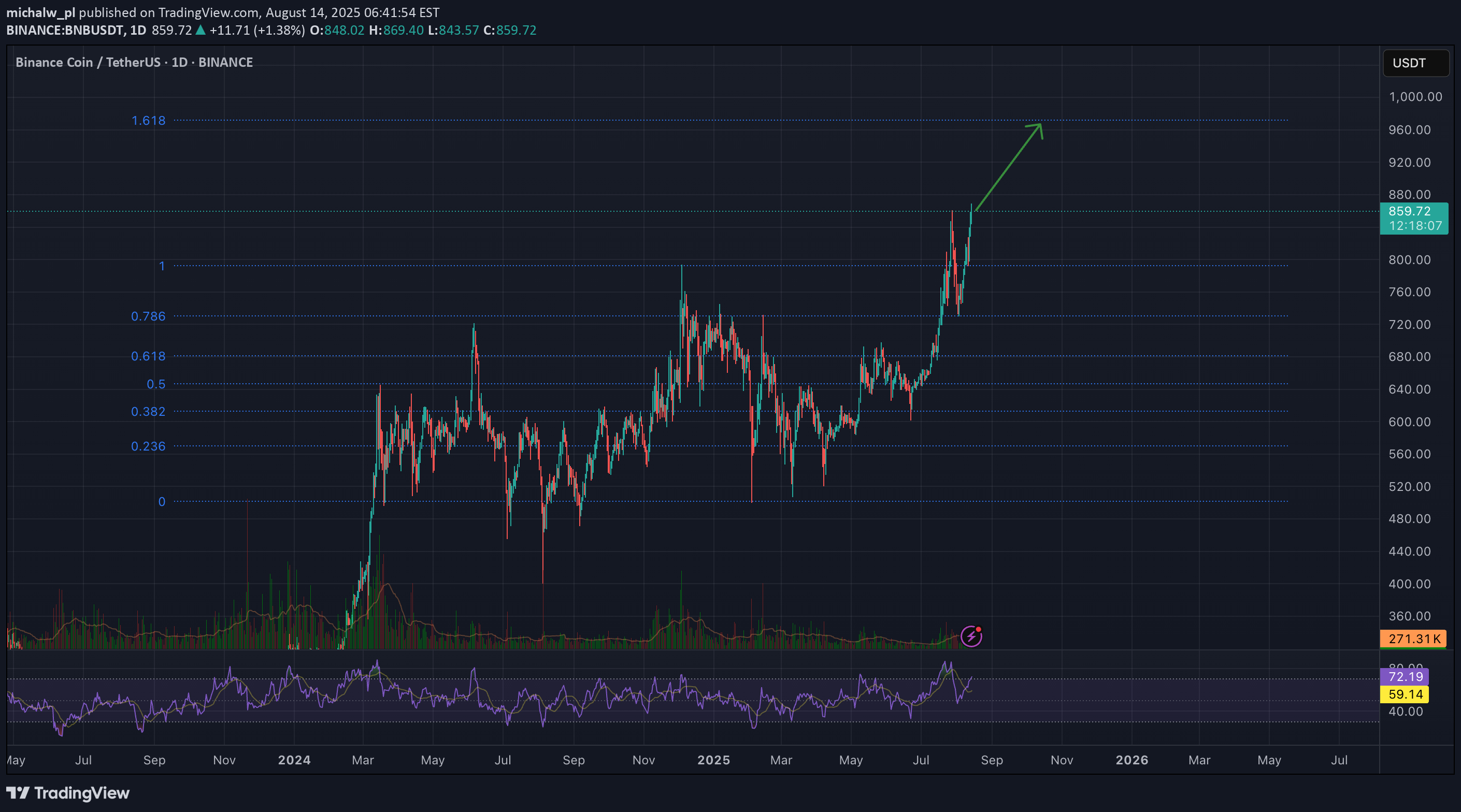Click the O:848.02 open value in header
Image resolution: width=1461 pixels, height=812 pixels.
(337, 30)
